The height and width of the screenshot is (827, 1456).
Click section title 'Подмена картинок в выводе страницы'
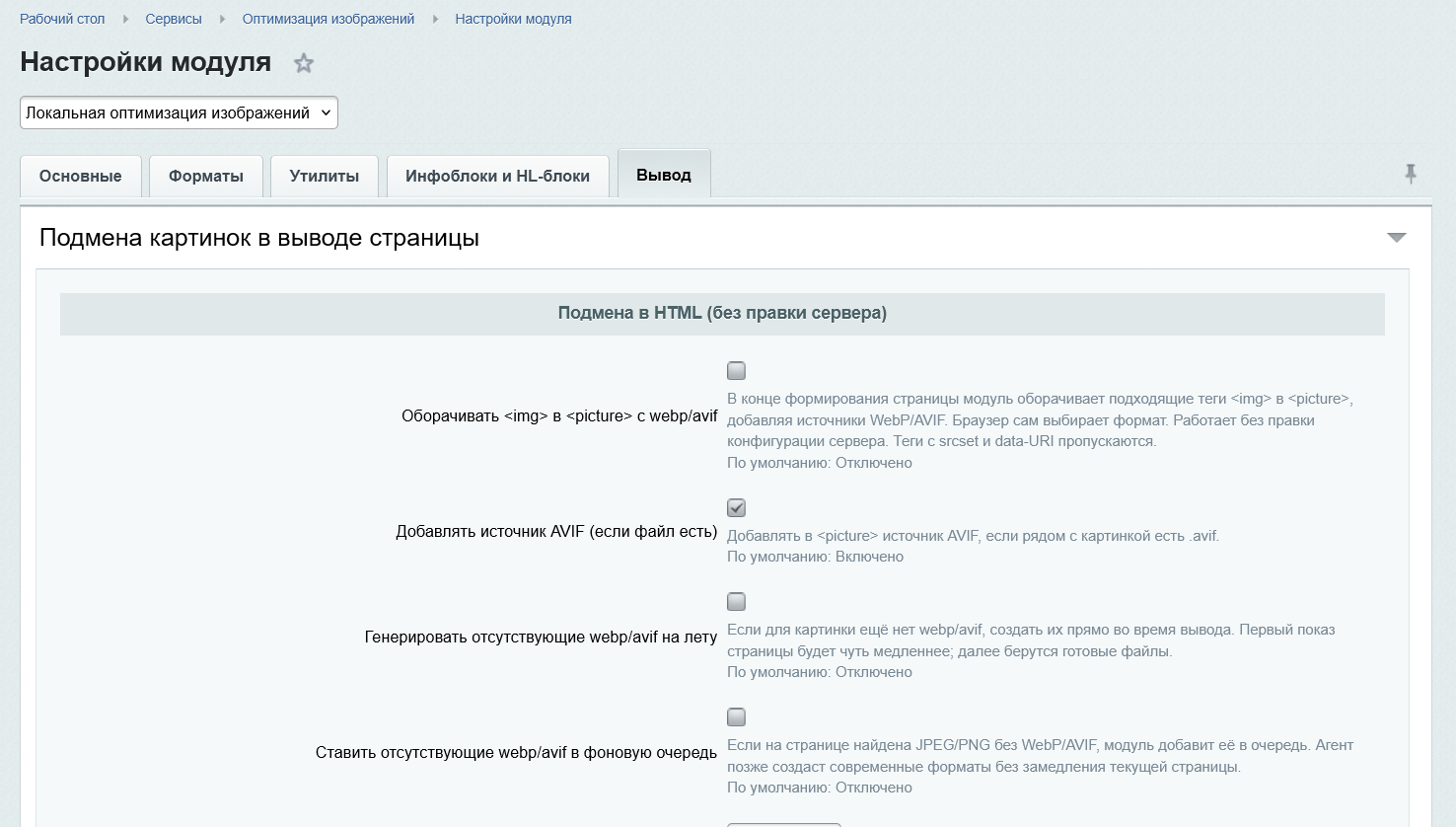point(259,238)
